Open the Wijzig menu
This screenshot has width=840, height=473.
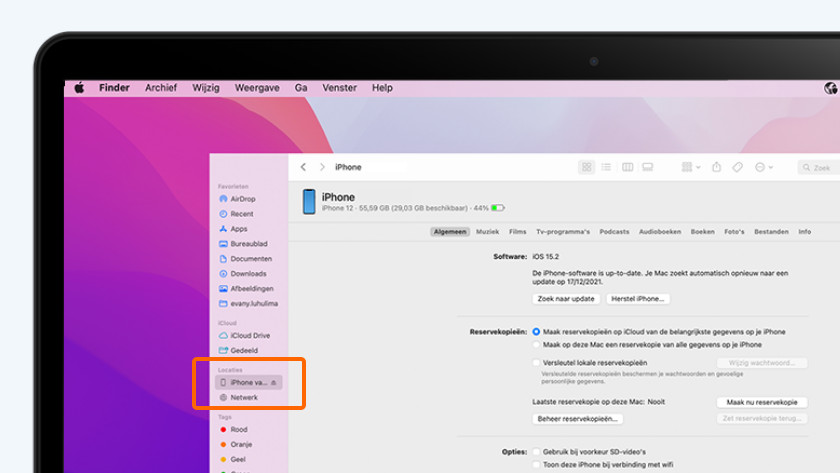click(206, 88)
